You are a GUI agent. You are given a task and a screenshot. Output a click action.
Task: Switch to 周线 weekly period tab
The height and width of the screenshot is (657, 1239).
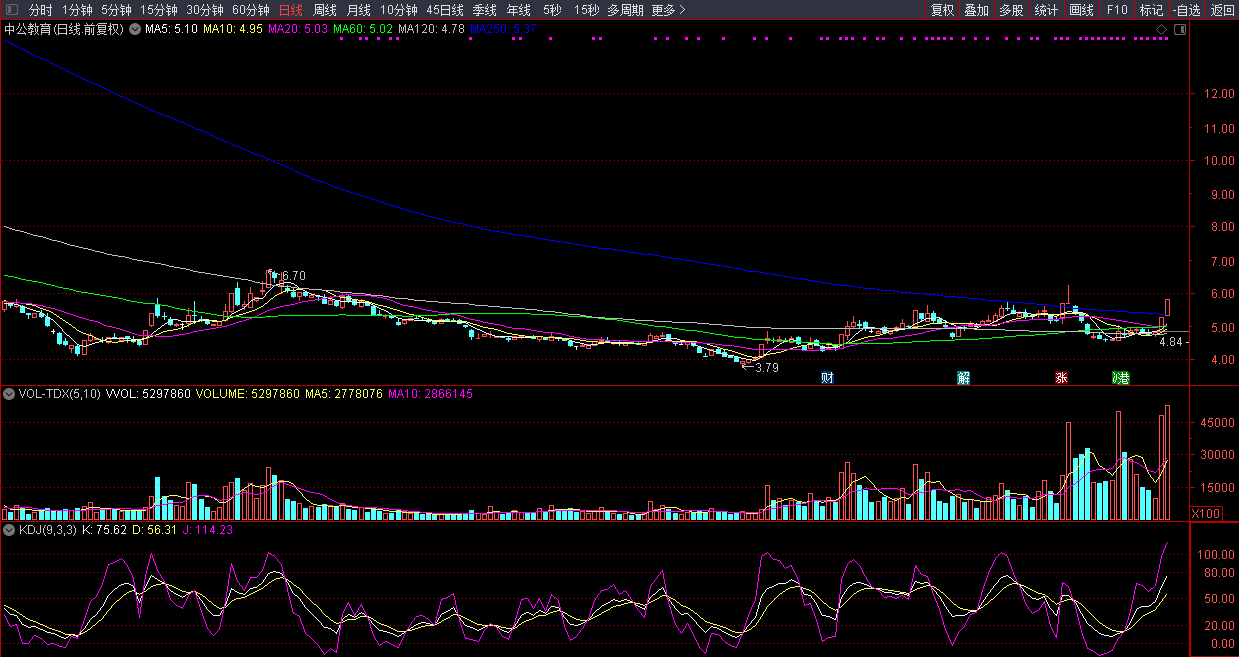(325, 10)
